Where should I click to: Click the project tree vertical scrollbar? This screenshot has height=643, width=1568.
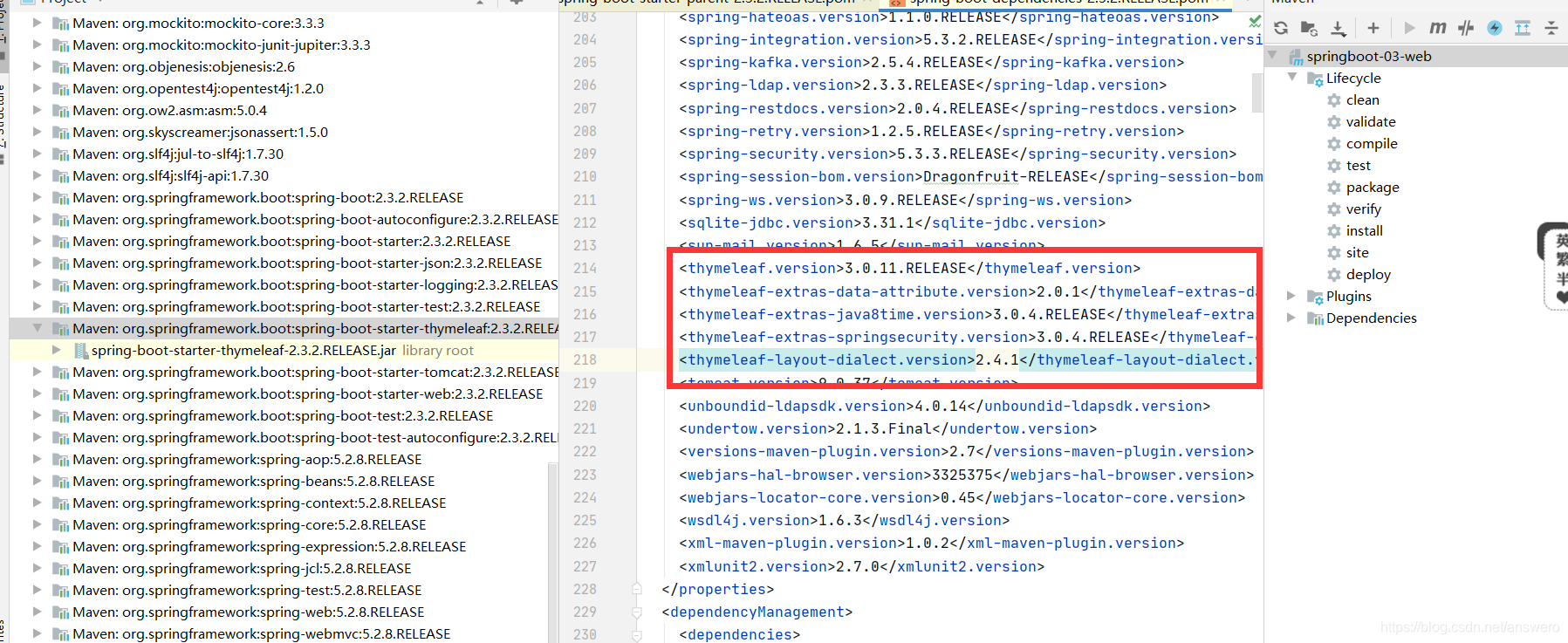point(552,552)
